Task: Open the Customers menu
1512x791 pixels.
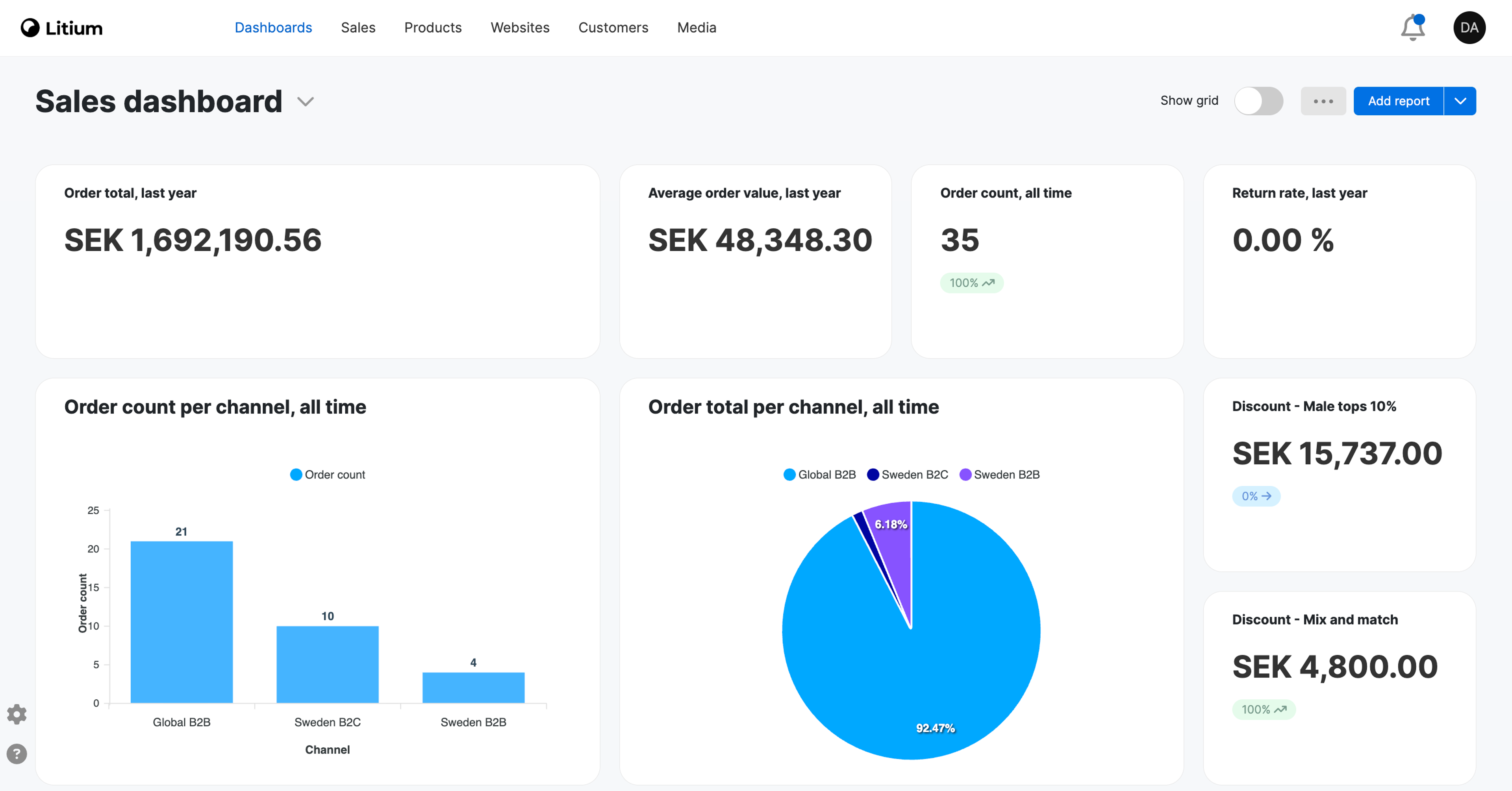Action: (x=613, y=28)
